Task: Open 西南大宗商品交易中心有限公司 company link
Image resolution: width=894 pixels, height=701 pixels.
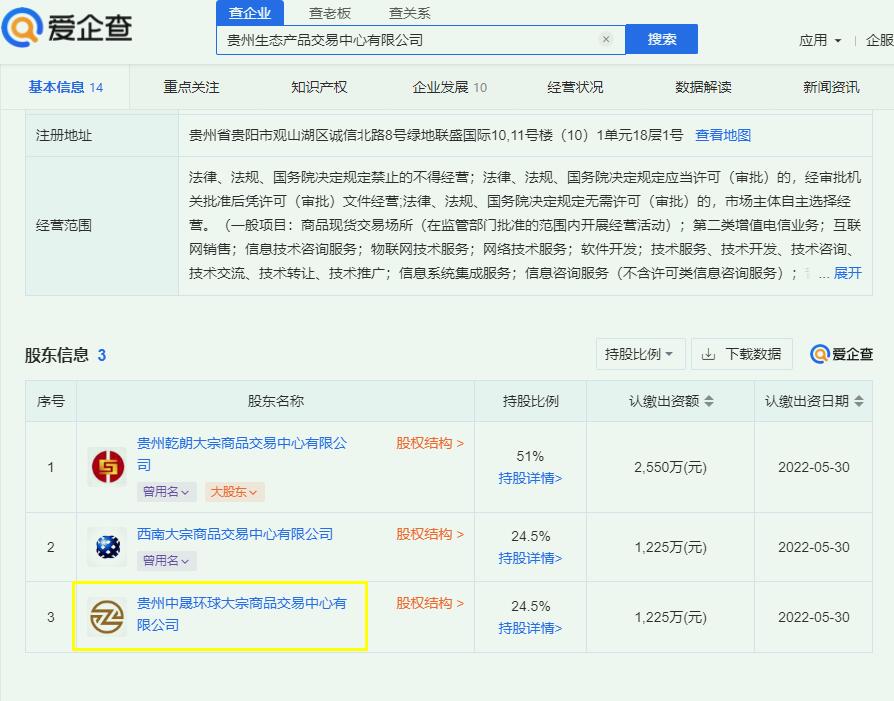Action: point(235,534)
